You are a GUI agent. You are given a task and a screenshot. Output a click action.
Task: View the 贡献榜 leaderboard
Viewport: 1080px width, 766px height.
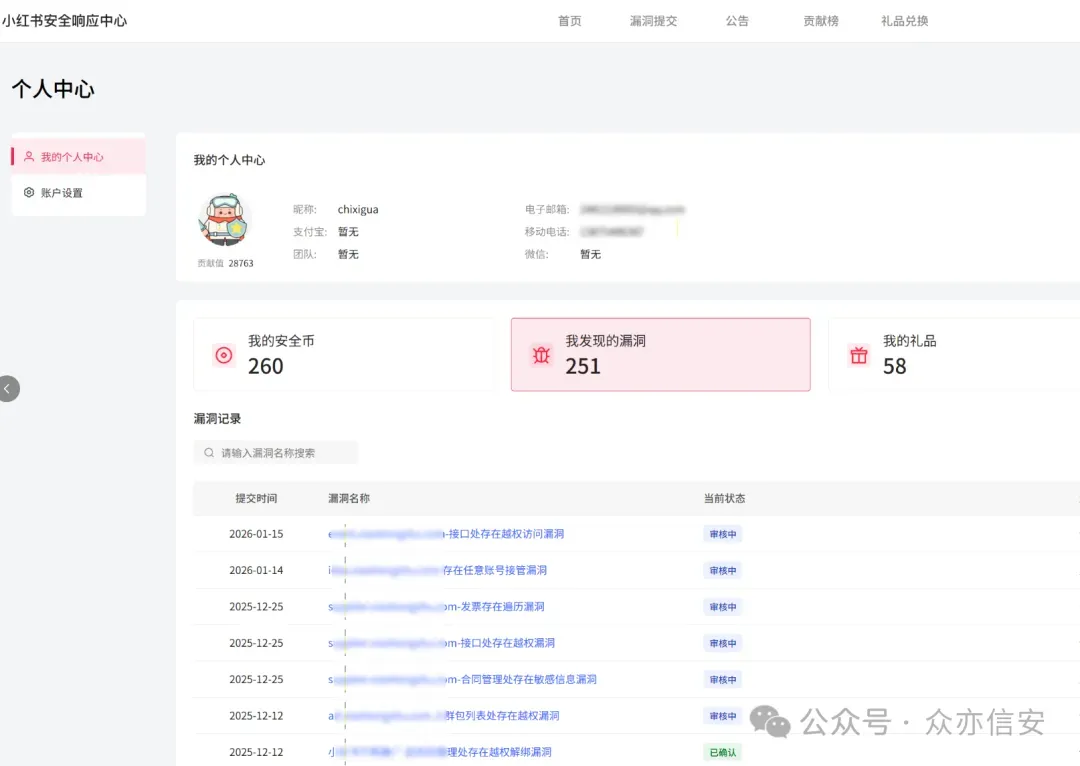pos(820,21)
